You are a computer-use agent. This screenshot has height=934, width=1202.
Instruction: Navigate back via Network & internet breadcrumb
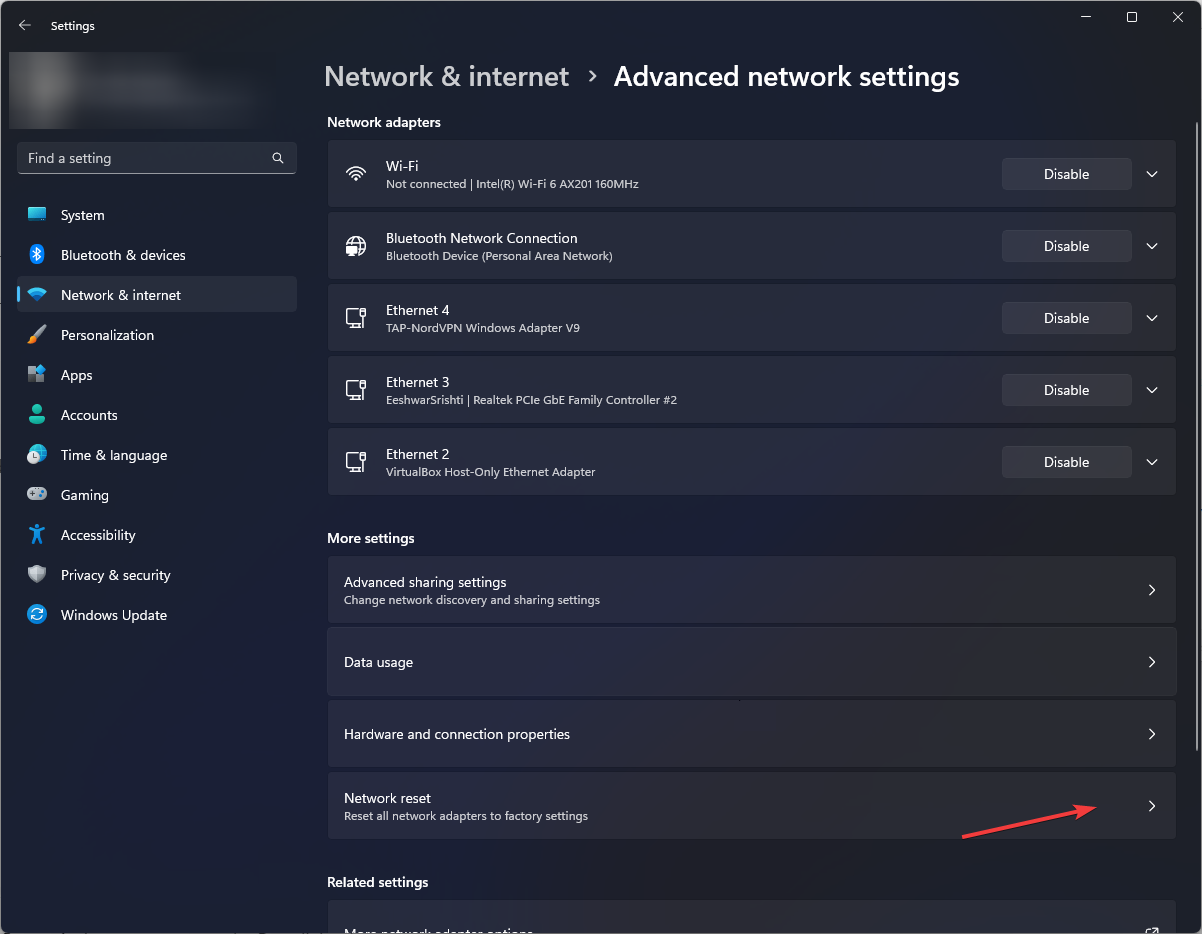point(446,77)
